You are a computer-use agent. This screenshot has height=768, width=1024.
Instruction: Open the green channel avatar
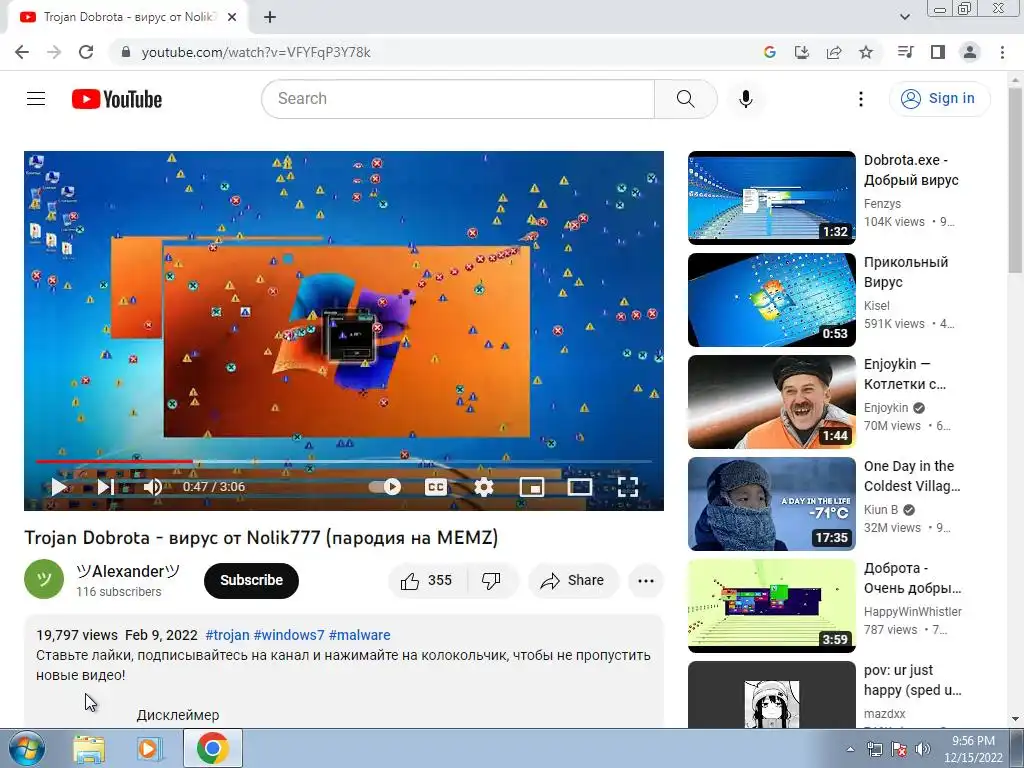(44, 579)
